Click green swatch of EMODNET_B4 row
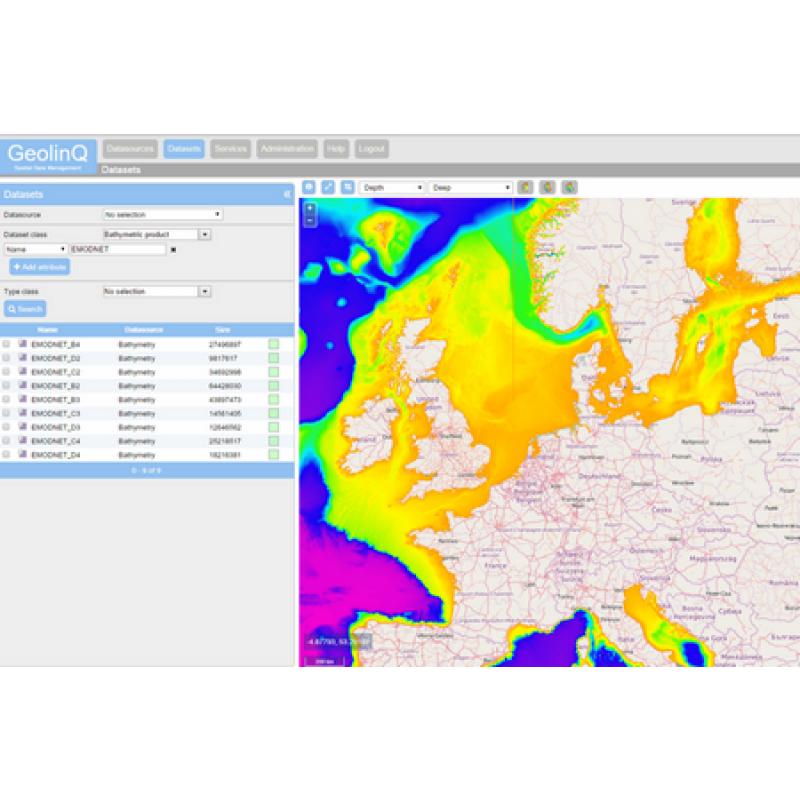 tap(274, 344)
